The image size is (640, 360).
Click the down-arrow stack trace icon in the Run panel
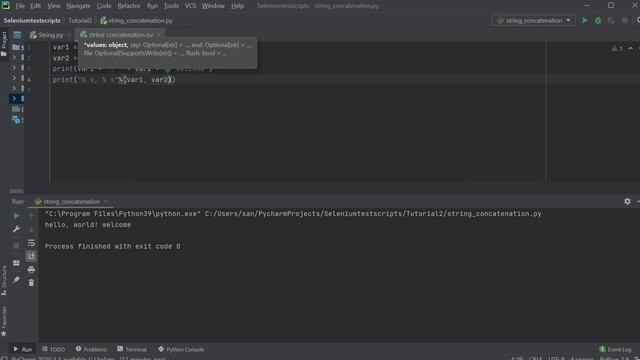point(31,229)
